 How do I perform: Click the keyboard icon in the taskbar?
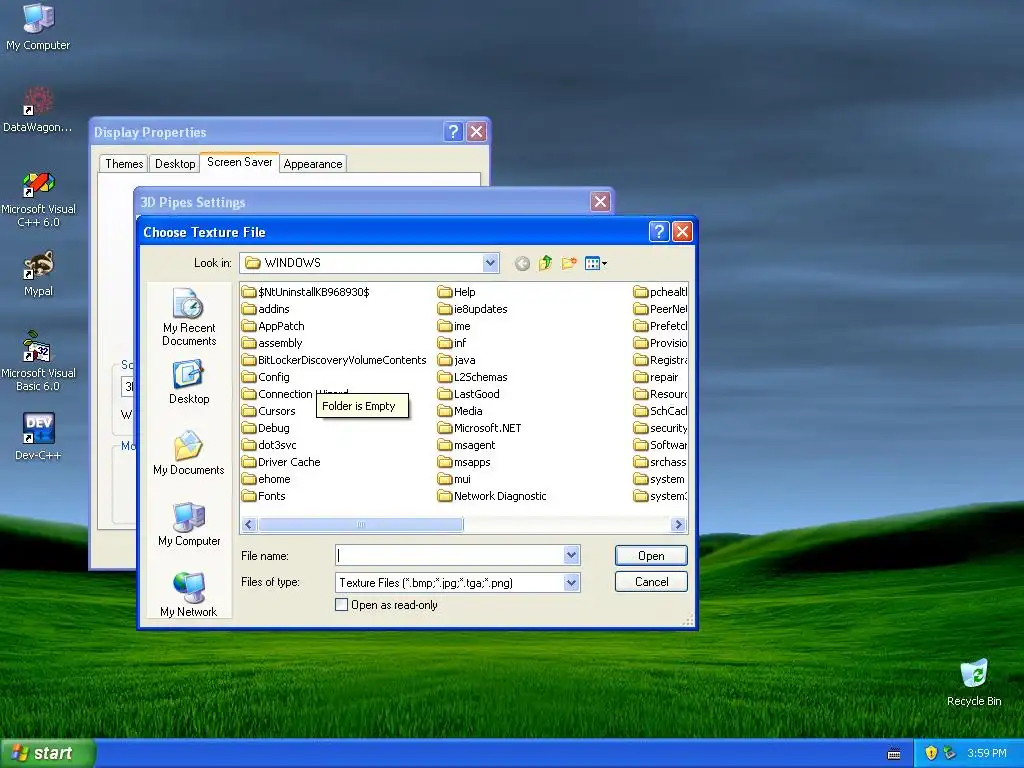coord(894,754)
